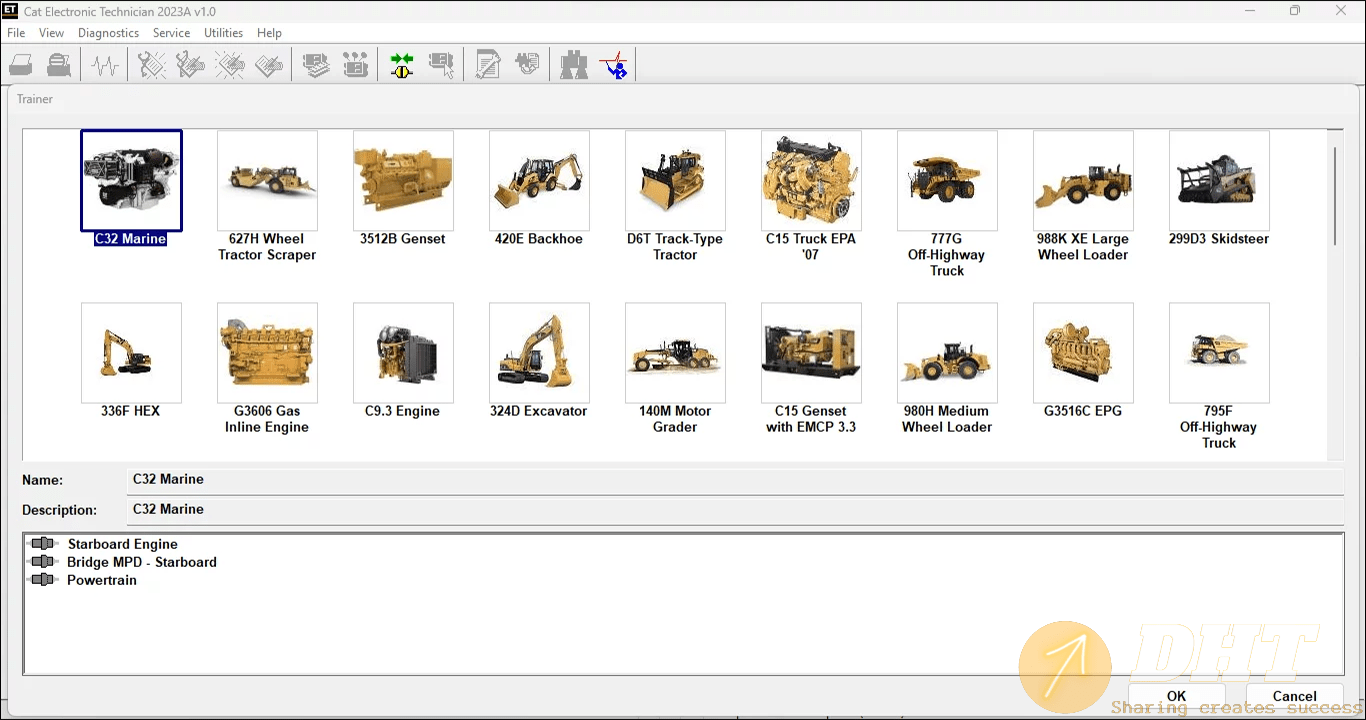Open the Print Preview icon
The image size is (1366, 720).
58,64
